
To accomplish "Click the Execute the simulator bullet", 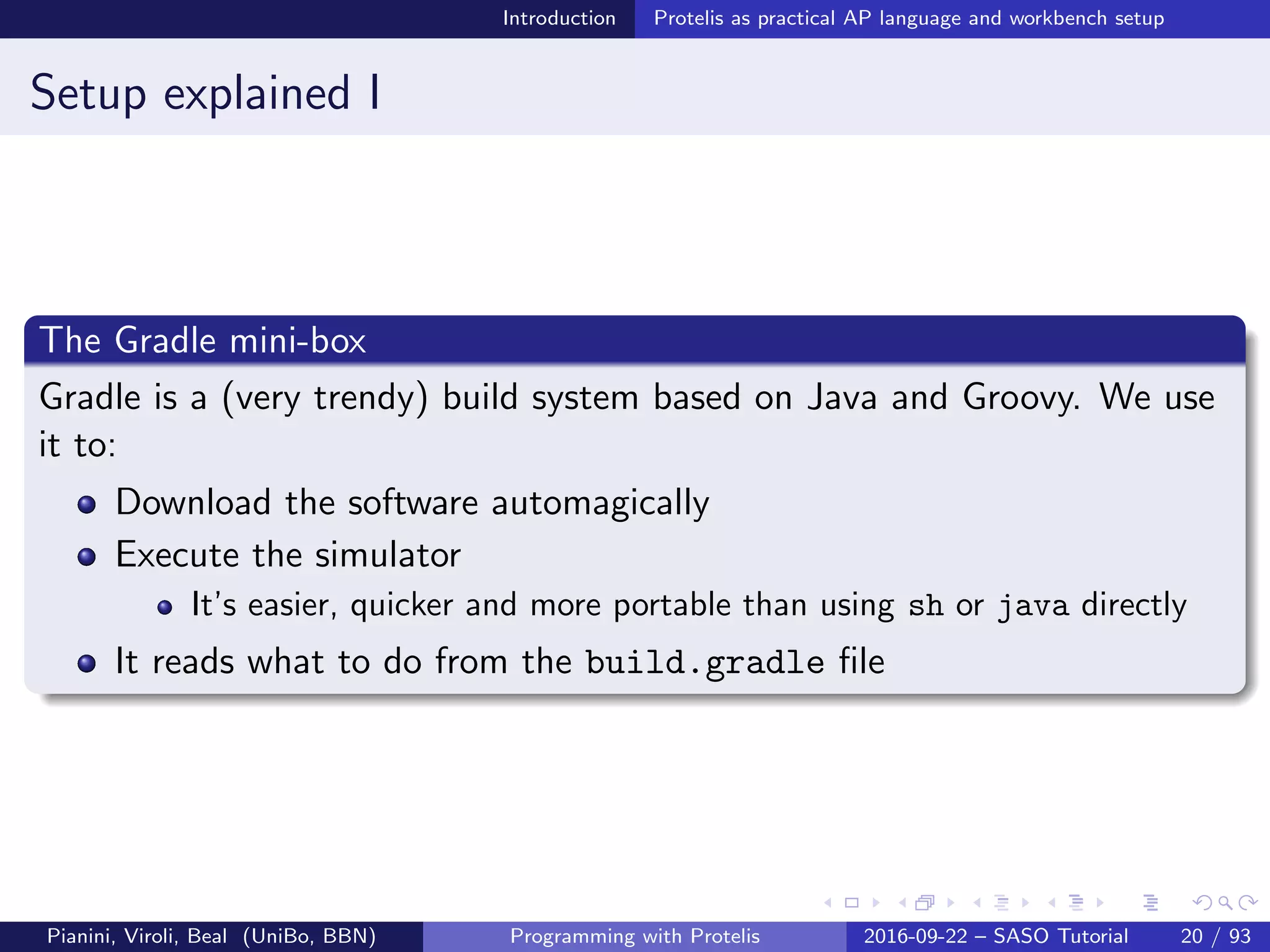I will [288, 555].
